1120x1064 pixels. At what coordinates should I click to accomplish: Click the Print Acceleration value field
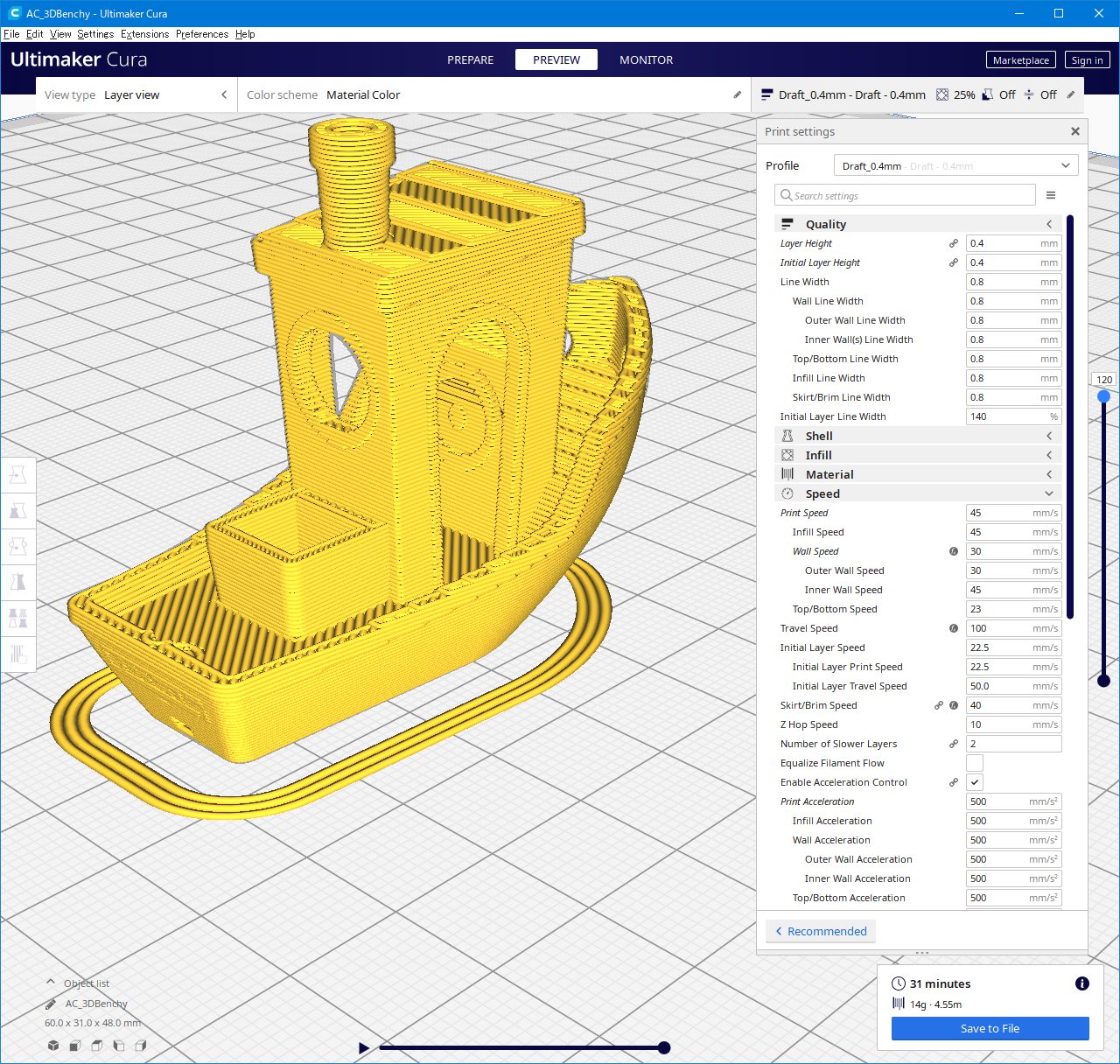tap(1013, 801)
